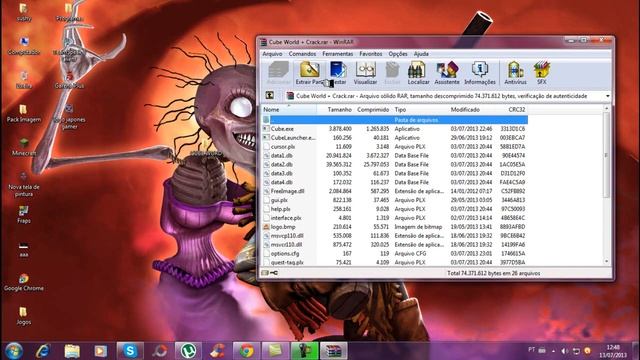The height and width of the screenshot is (360, 640).
Task: Click the Skype taskbar icon
Action: coord(130,351)
